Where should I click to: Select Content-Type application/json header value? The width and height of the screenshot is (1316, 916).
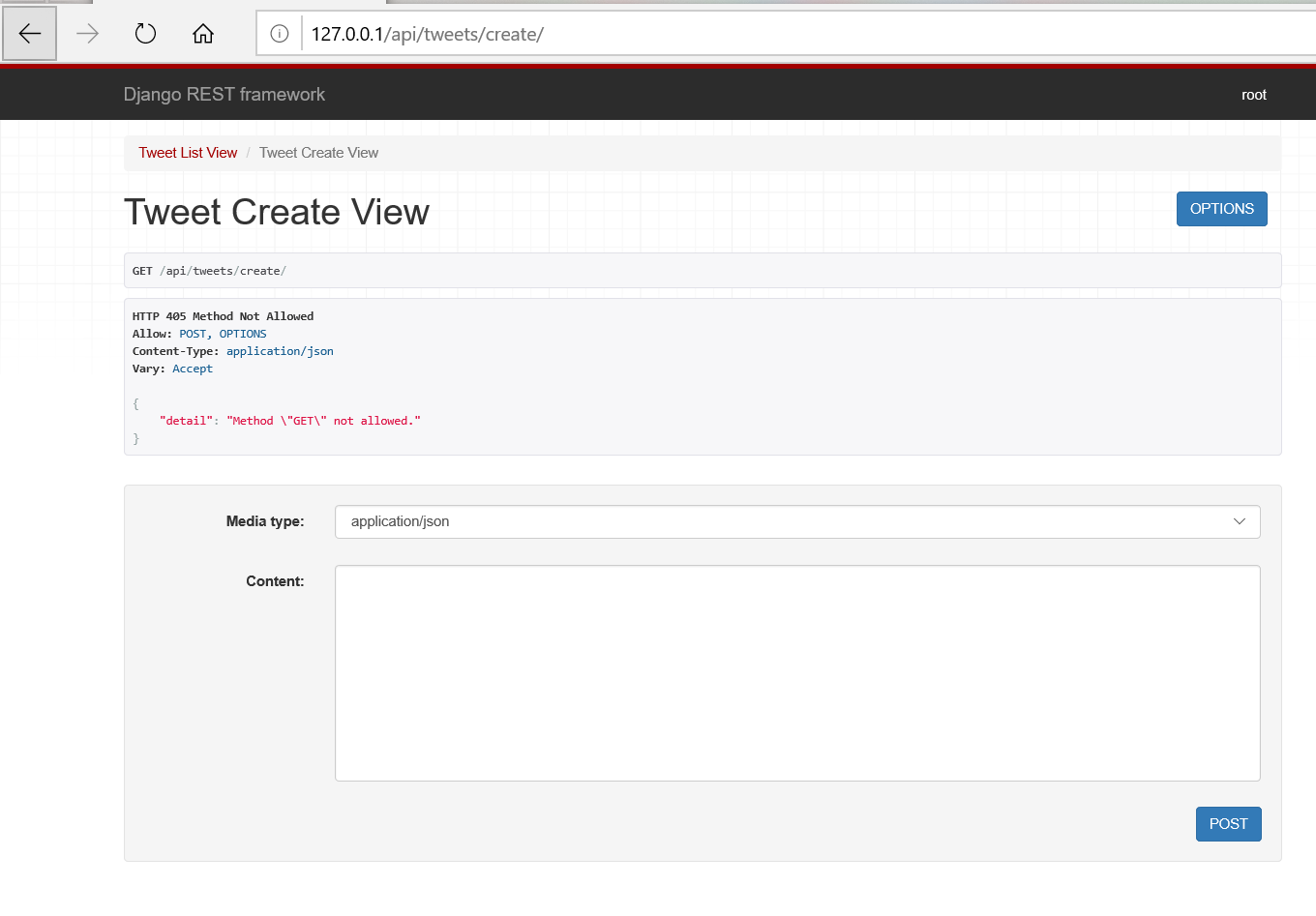pyautogui.click(x=280, y=351)
